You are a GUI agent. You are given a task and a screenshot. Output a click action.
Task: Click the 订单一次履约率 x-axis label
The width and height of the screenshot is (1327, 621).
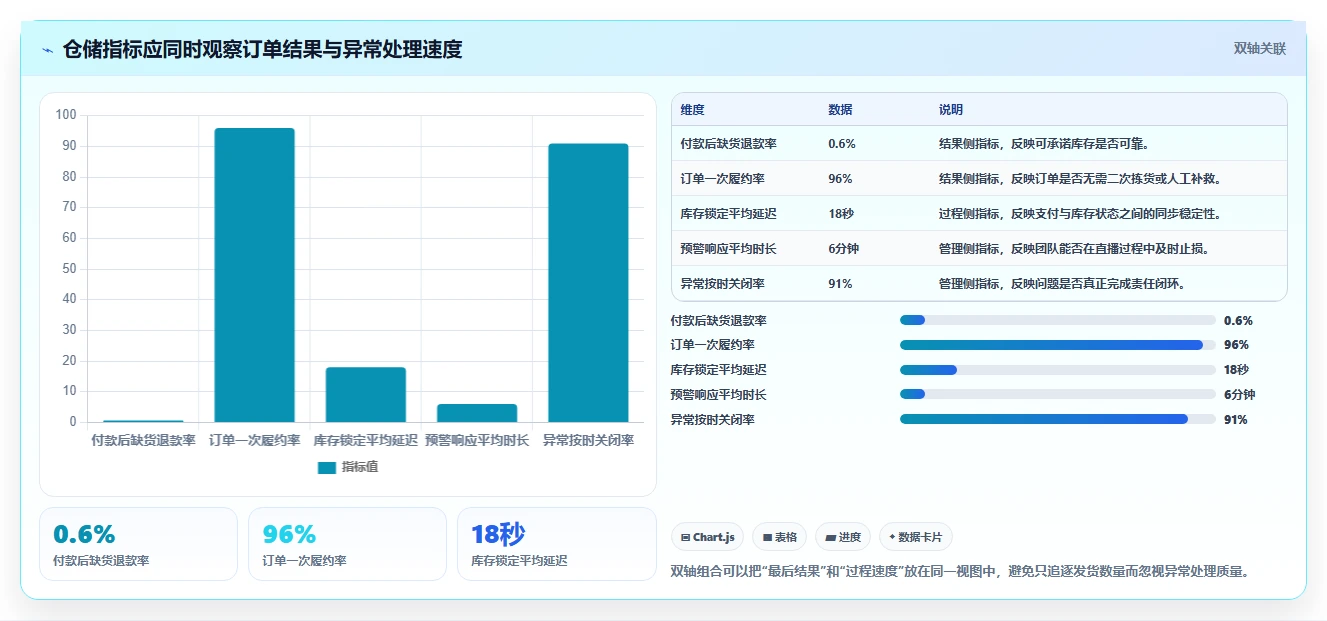(254, 440)
